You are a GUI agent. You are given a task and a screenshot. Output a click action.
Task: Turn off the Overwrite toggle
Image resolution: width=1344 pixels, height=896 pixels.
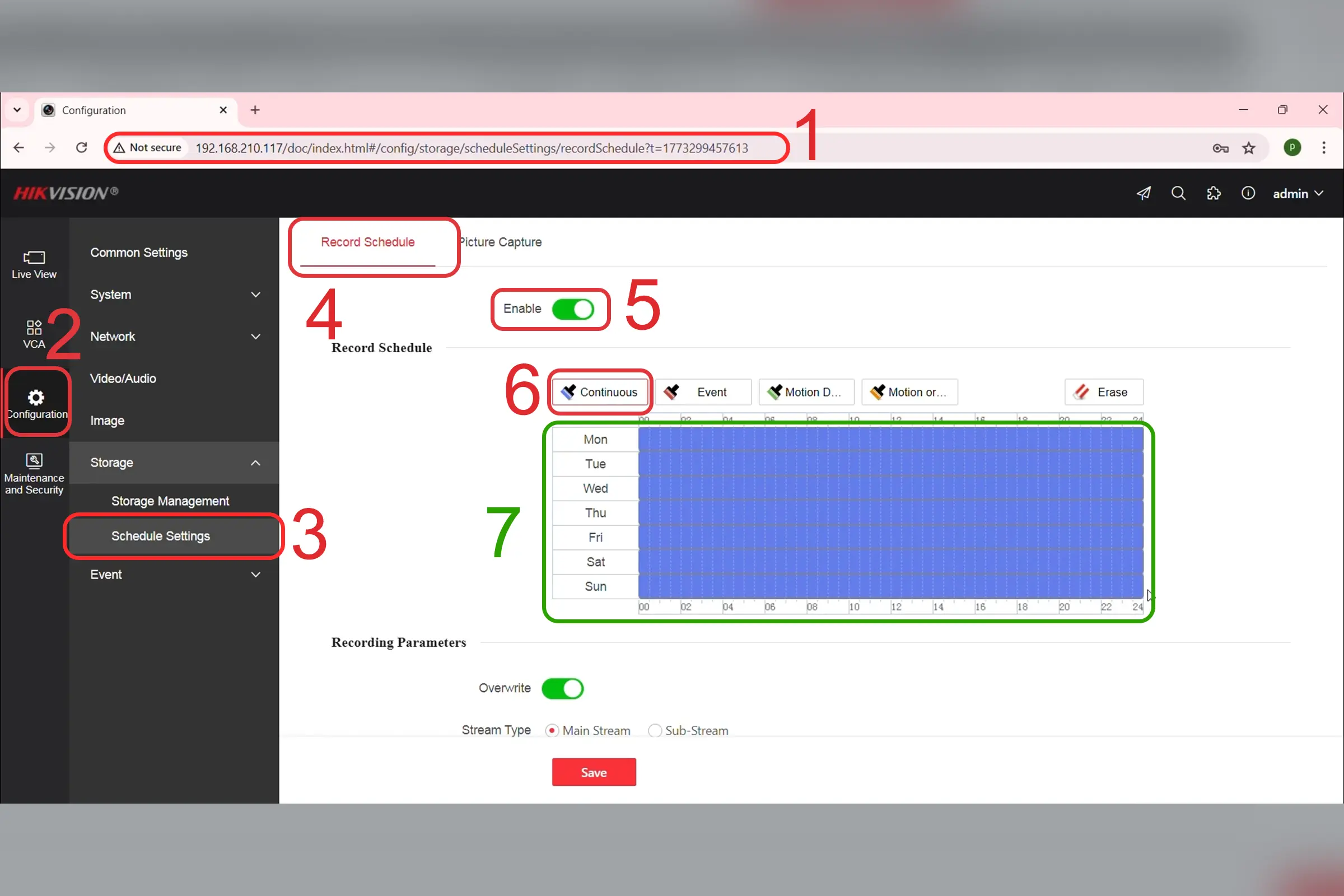click(x=562, y=689)
